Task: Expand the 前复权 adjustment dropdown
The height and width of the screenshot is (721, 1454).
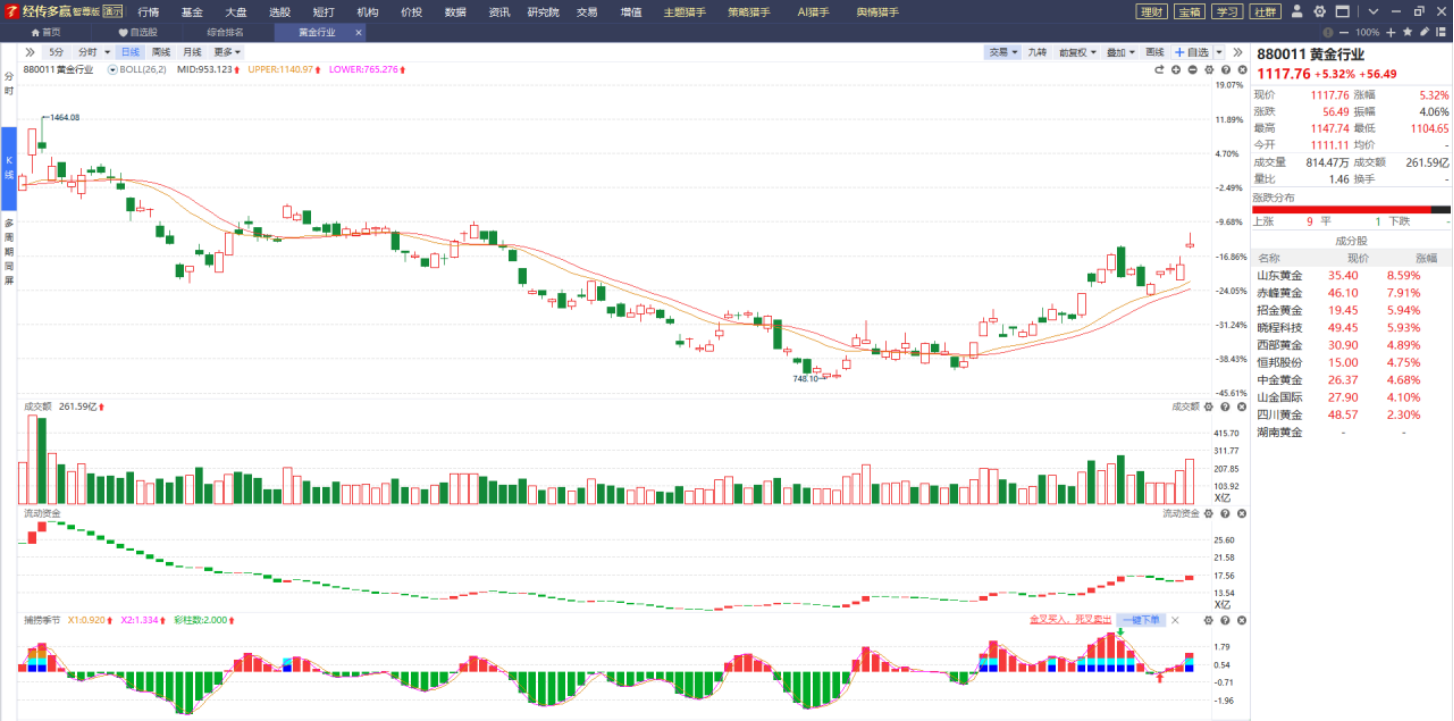Action: point(1078,52)
